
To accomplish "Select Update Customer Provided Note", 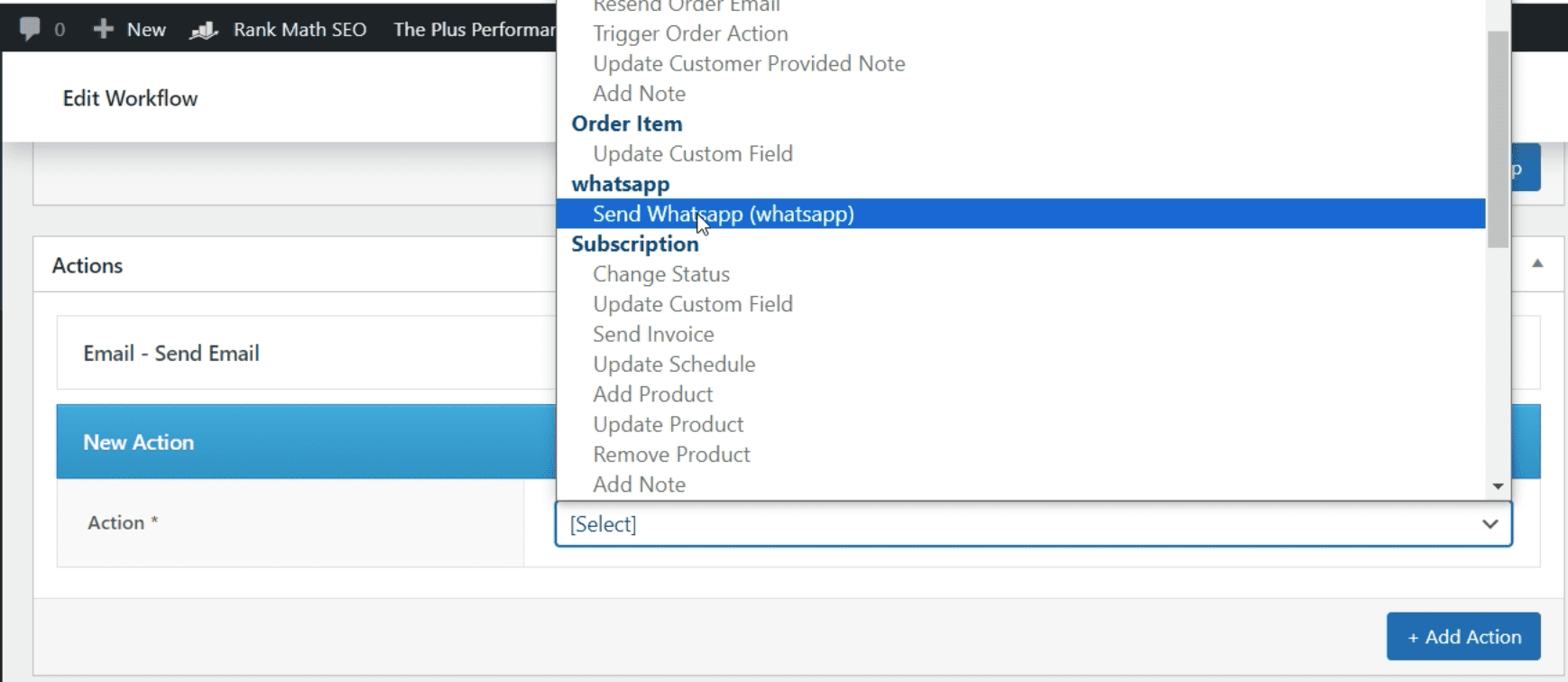I will click(x=749, y=63).
